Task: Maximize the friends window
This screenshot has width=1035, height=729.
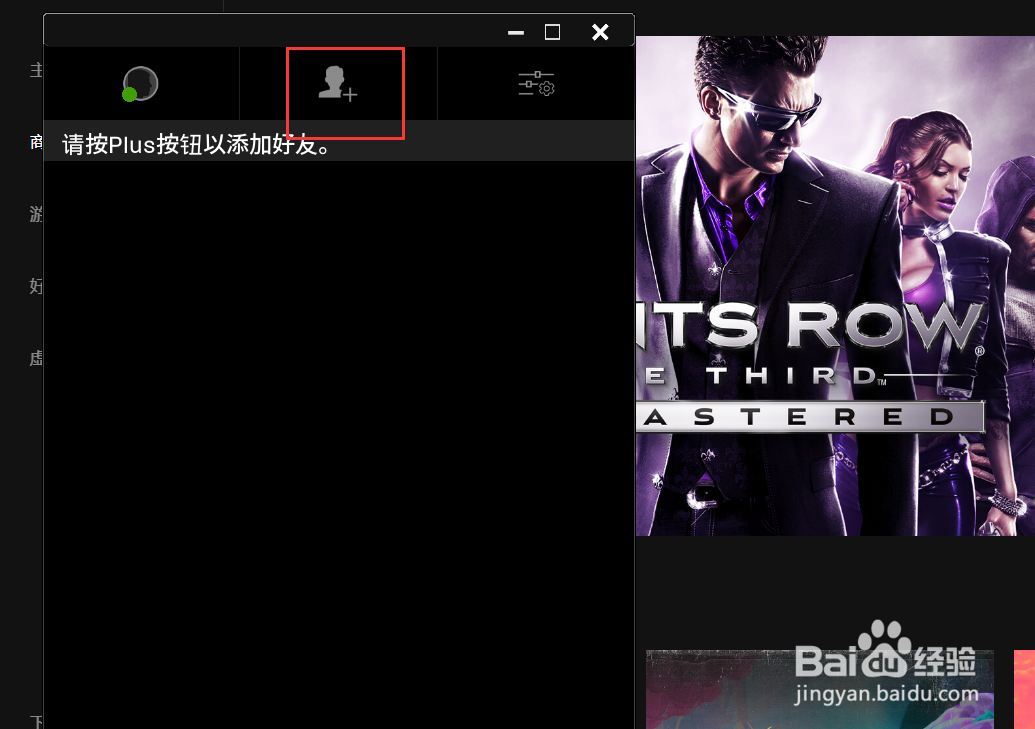Action: (552, 32)
